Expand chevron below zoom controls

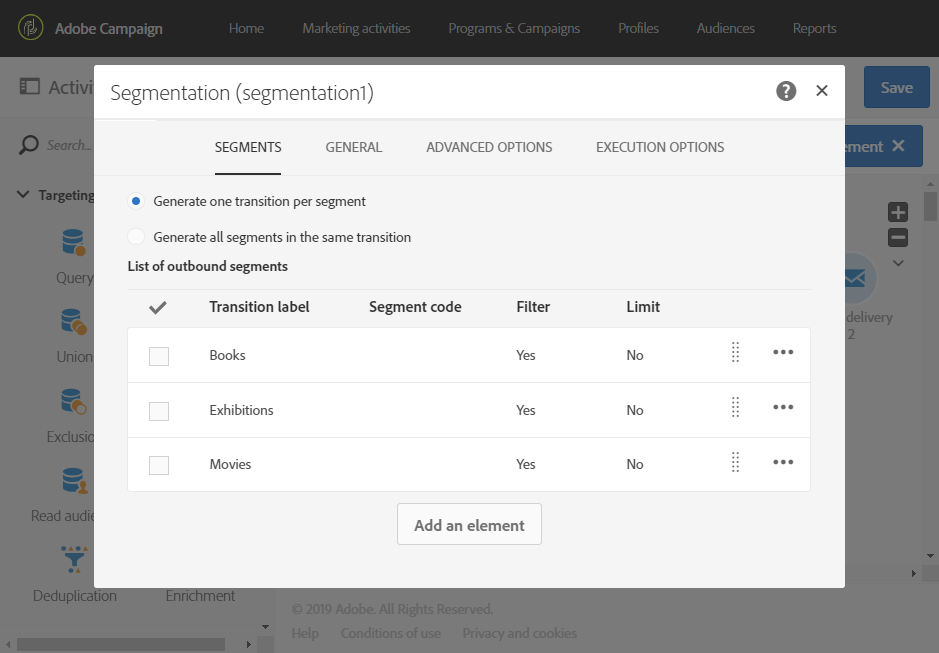pyautogui.click(x=898, y=263)
